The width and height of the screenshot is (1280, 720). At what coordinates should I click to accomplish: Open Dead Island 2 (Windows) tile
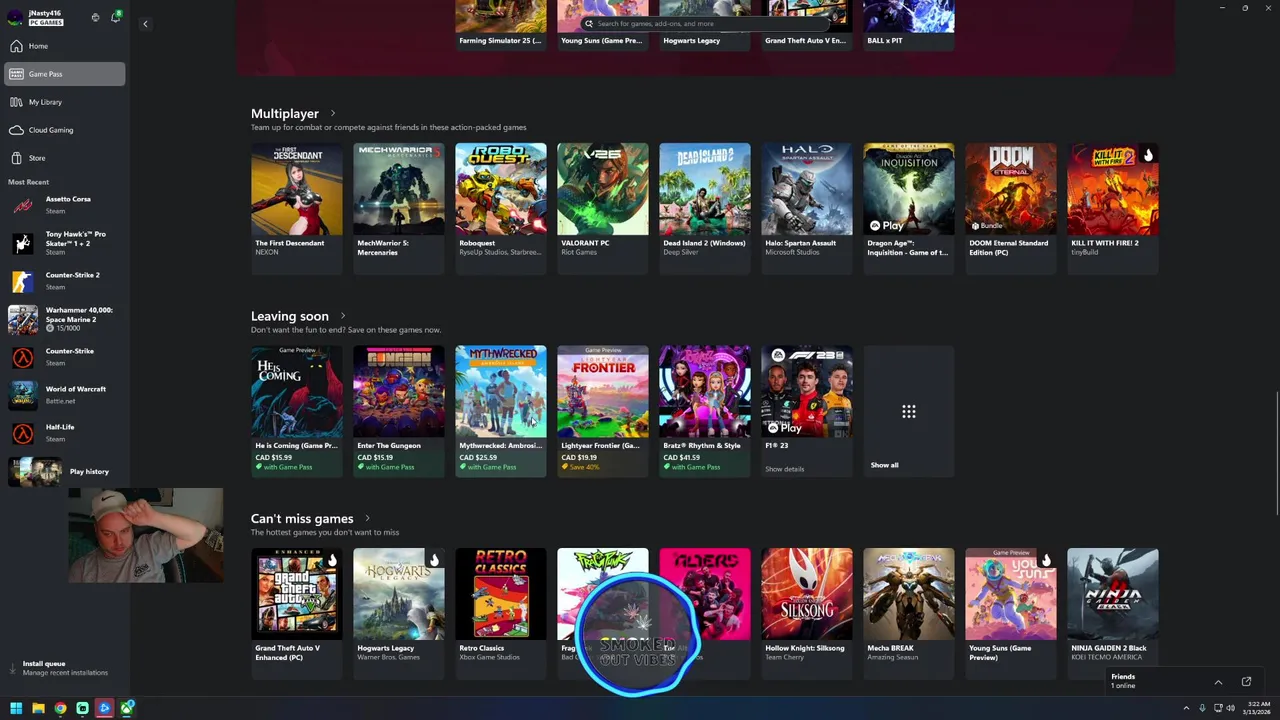coord(704,208)
